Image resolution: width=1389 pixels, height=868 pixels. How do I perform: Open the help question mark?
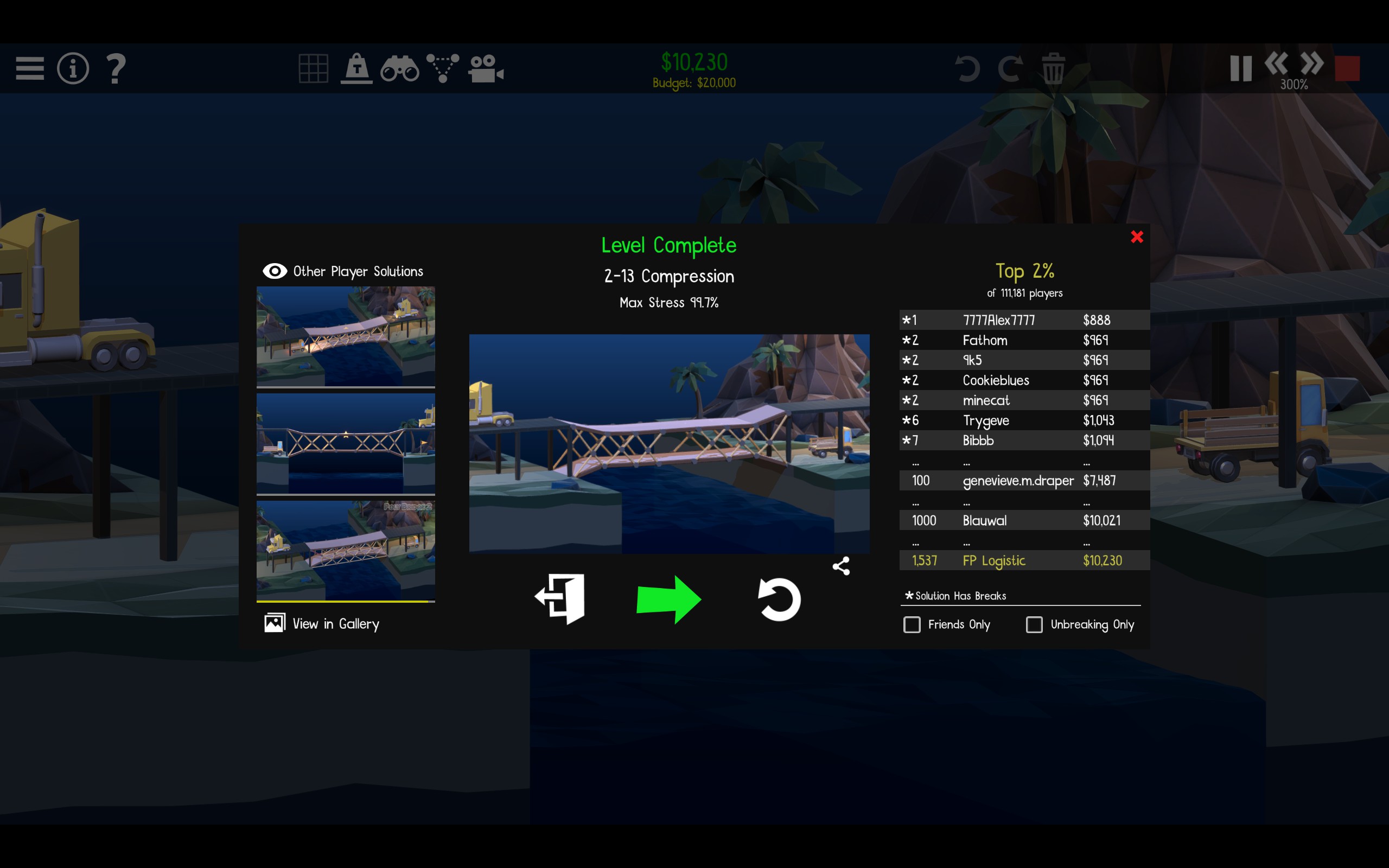click(116, 68)
